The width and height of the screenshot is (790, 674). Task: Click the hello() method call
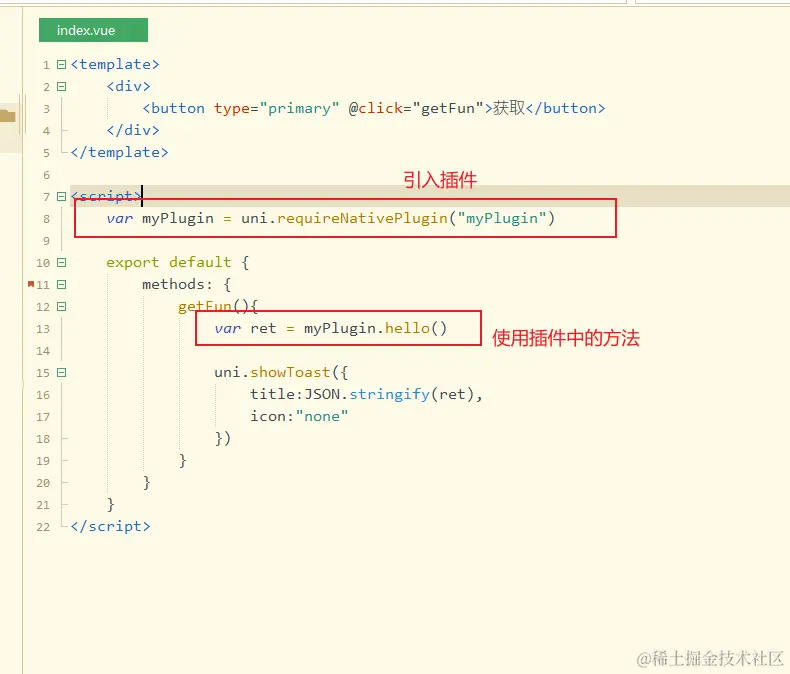[x=416, y=328]
